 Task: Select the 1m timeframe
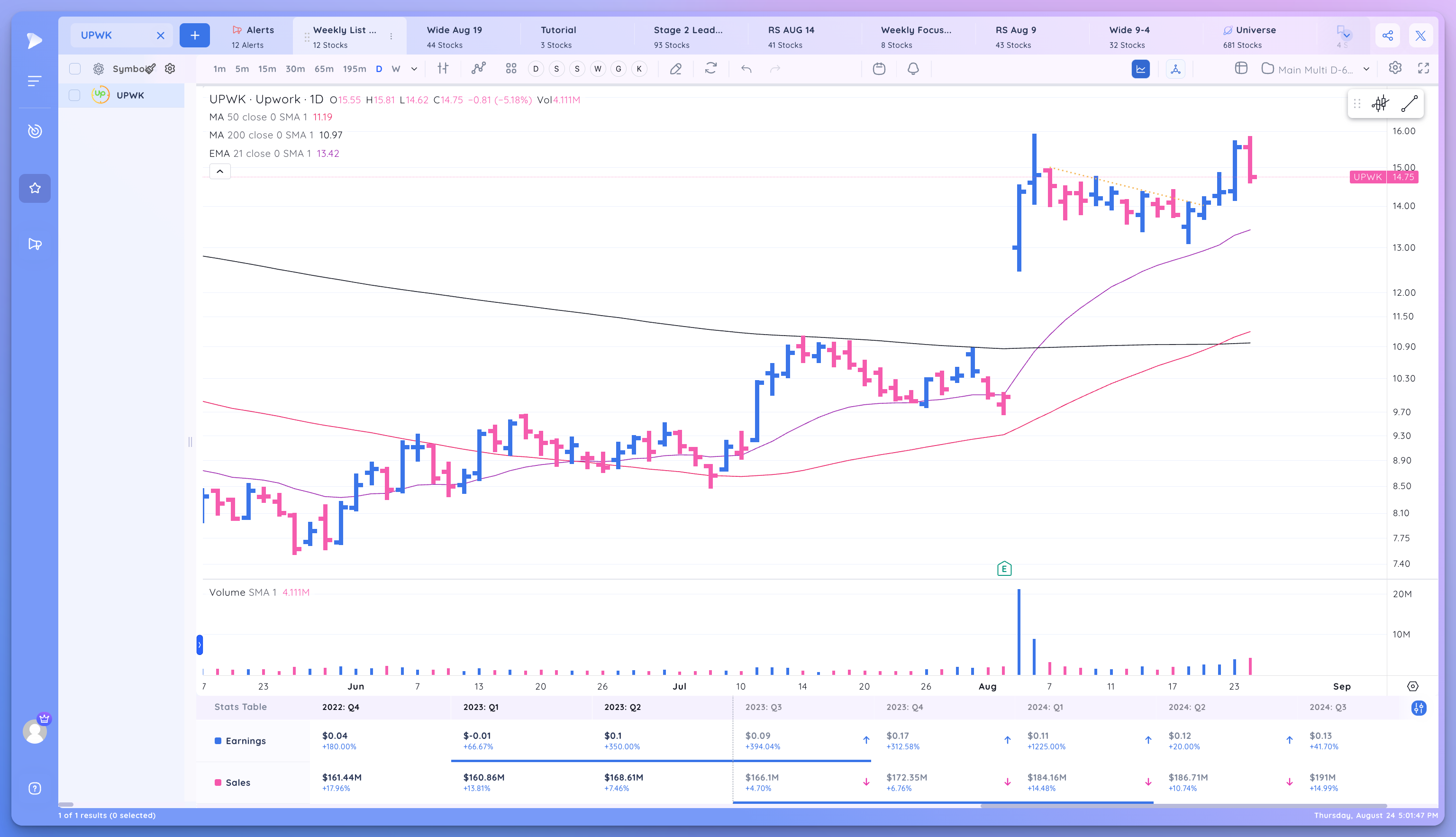pos(219,69)
